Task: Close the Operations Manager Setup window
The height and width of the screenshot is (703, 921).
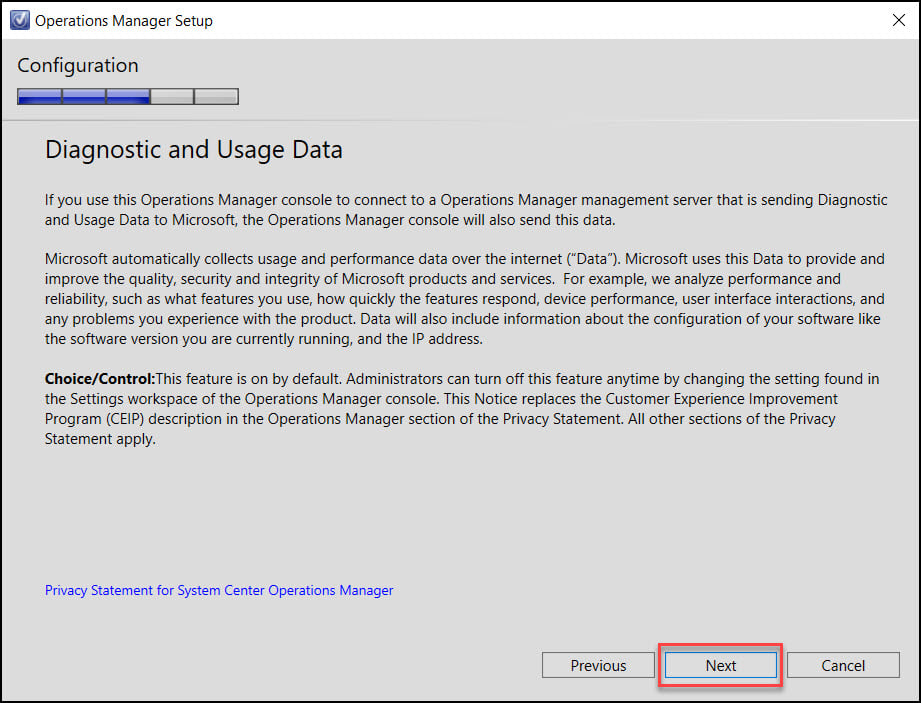Action: pyautogui.click(x=899, y=20)
